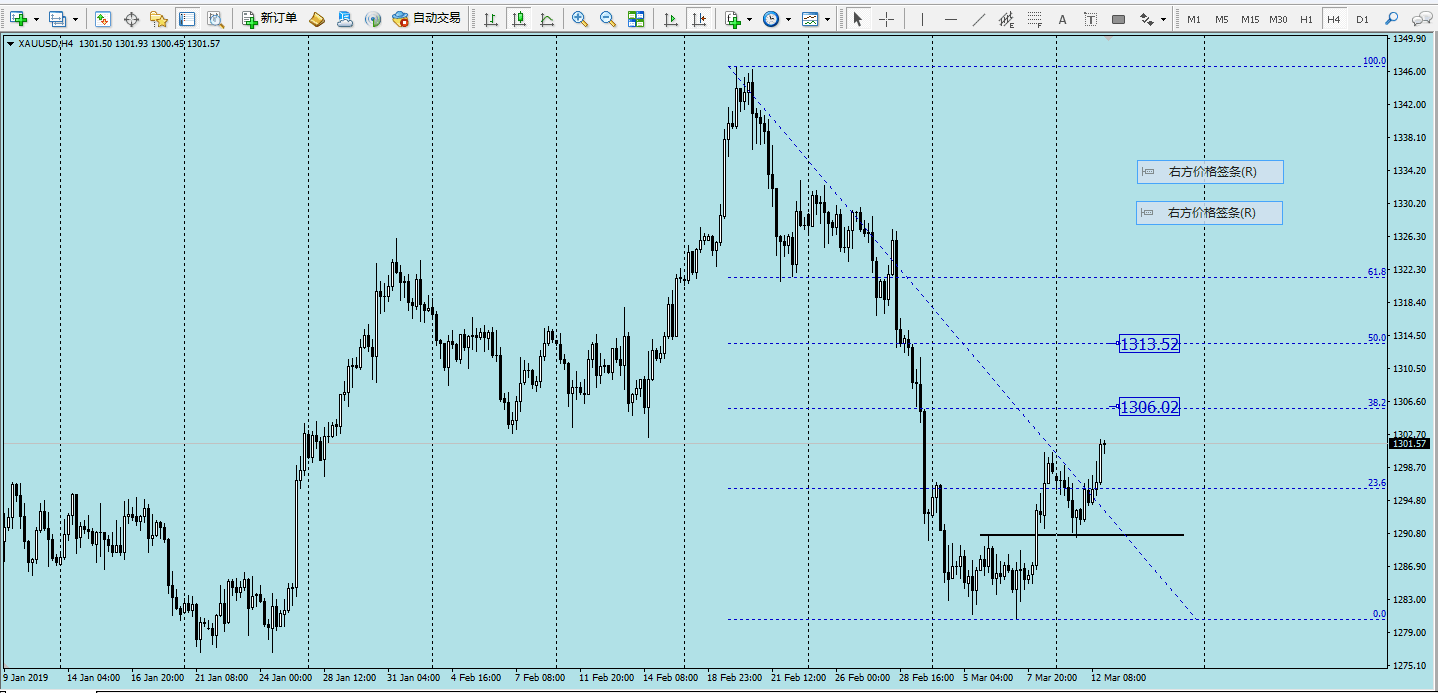Toggle chart auto scroll
Screen dimensions: 1438x693
(670, 19)
